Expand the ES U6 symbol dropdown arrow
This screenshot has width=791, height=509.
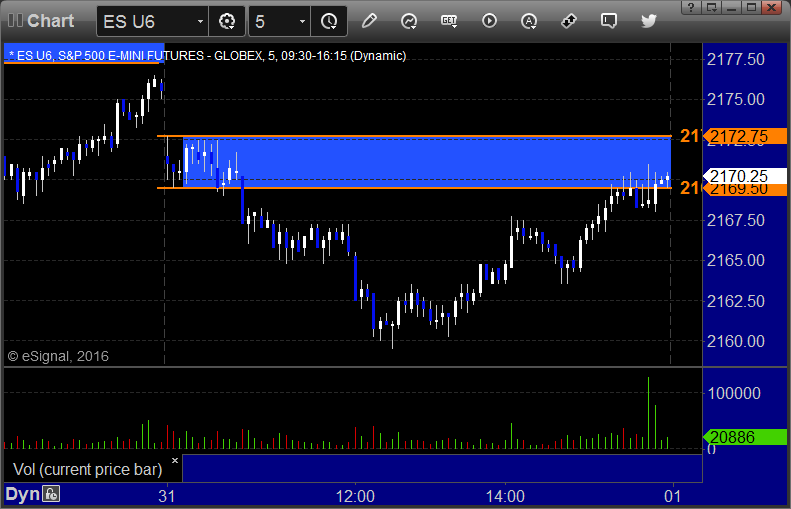[x=200, y=21]
